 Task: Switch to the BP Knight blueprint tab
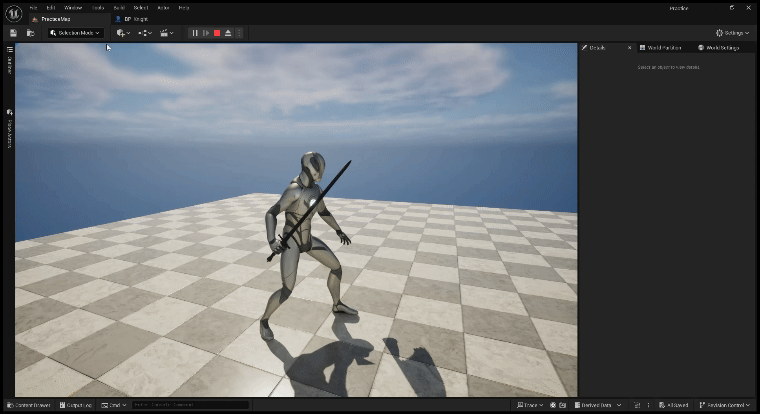(x=132, y=19)
